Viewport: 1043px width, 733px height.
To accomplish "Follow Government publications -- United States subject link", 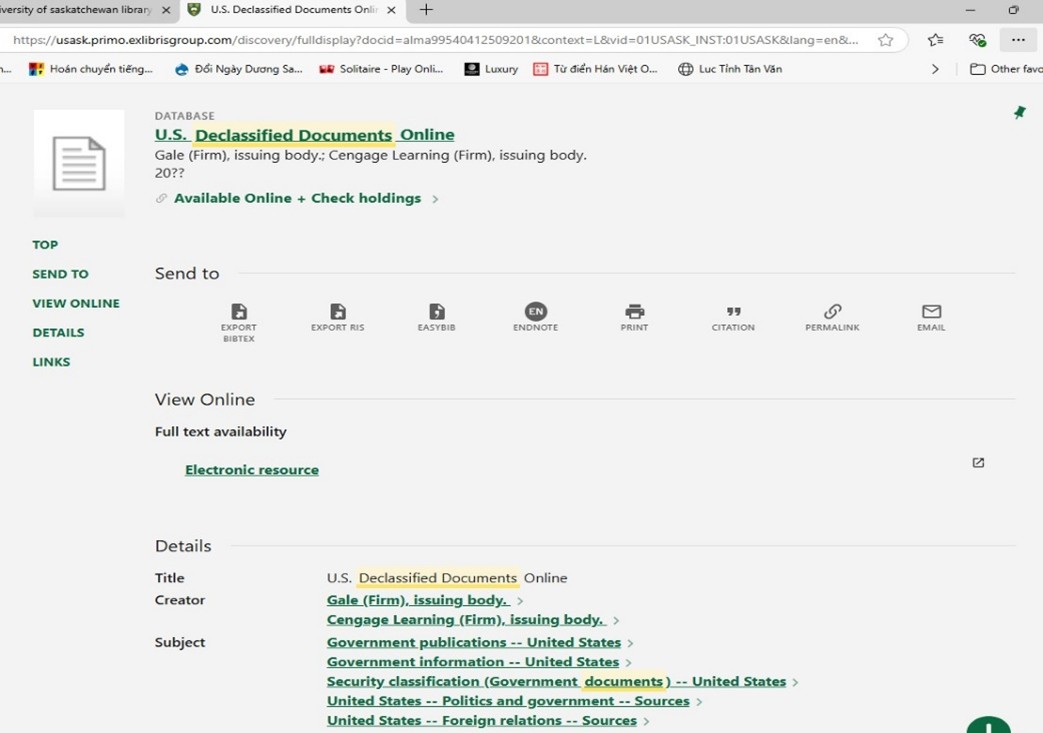I will (473, 643).
